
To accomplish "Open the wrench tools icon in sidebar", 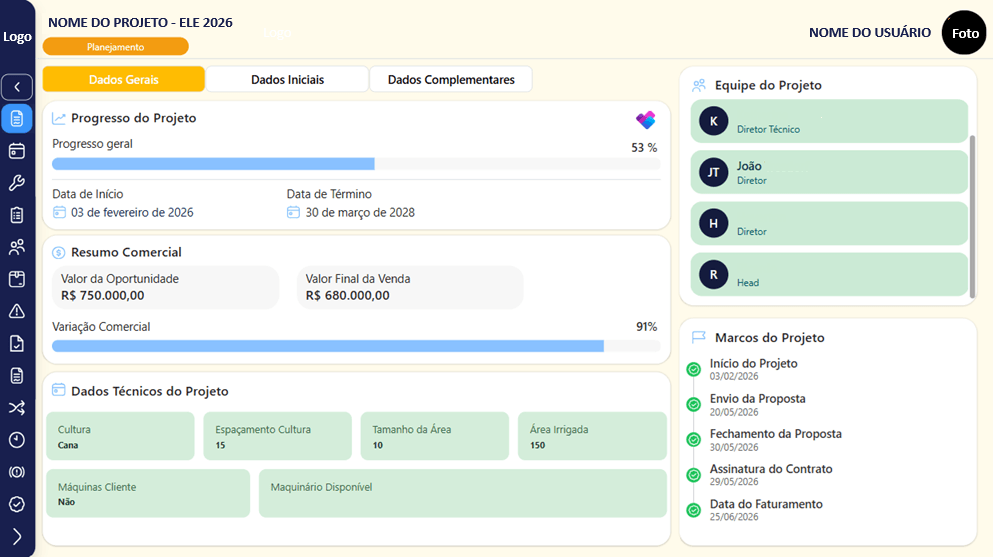I will click(17, 183).
